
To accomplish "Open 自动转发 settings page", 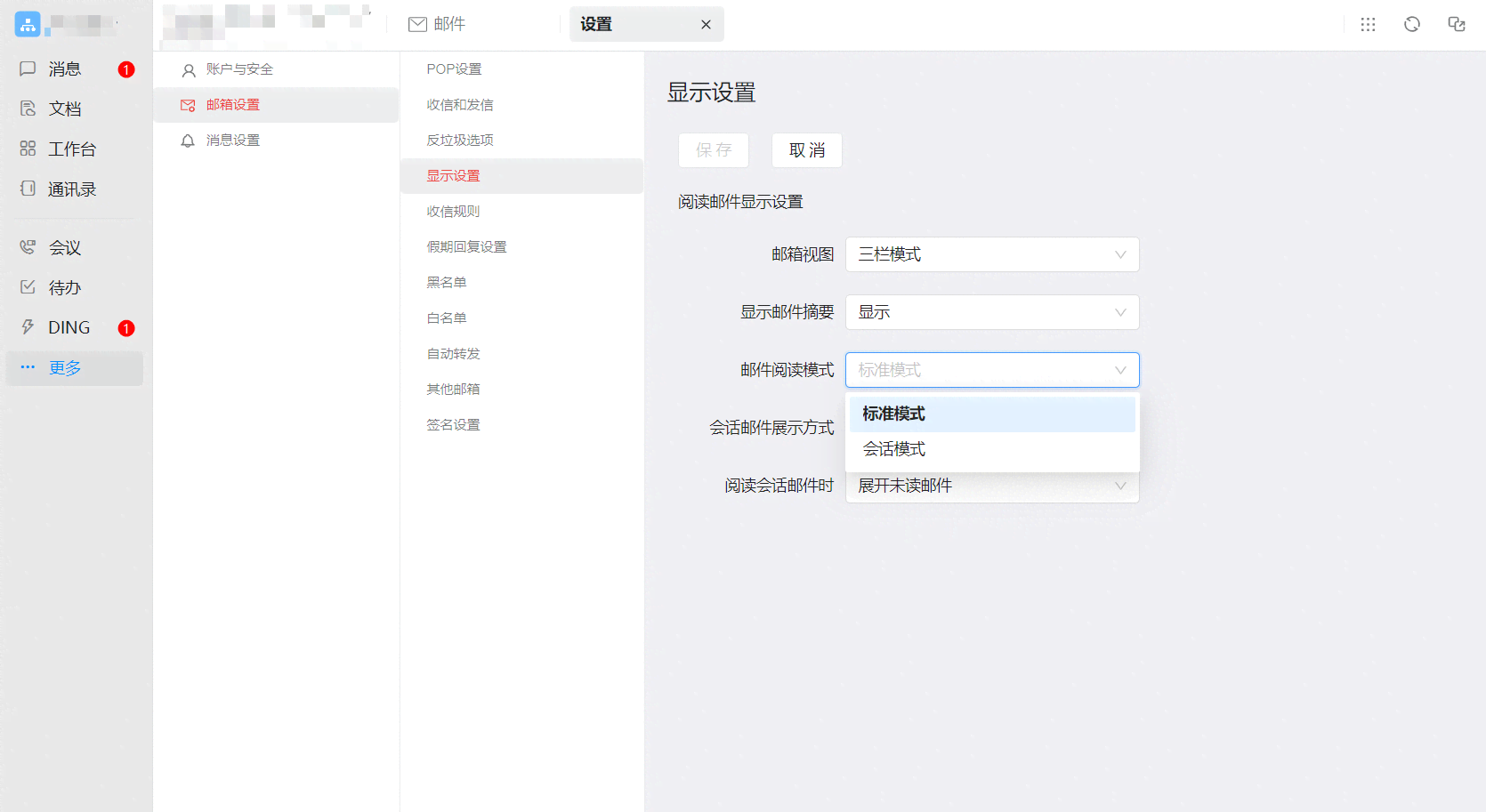I will tap(521, 354).
